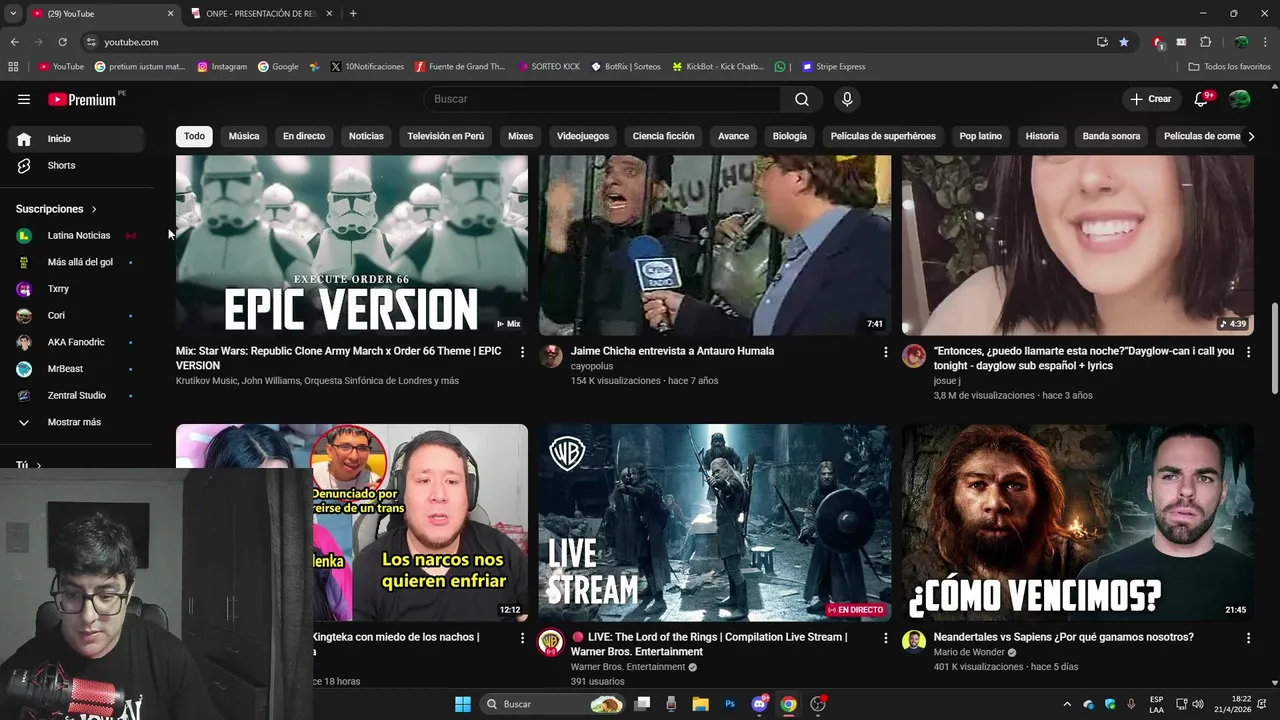This screenshot has width=1280, height=720.
Task: Open Chrome's tab search dropdown
Action: pyautogui.click(x=13, y=14)
